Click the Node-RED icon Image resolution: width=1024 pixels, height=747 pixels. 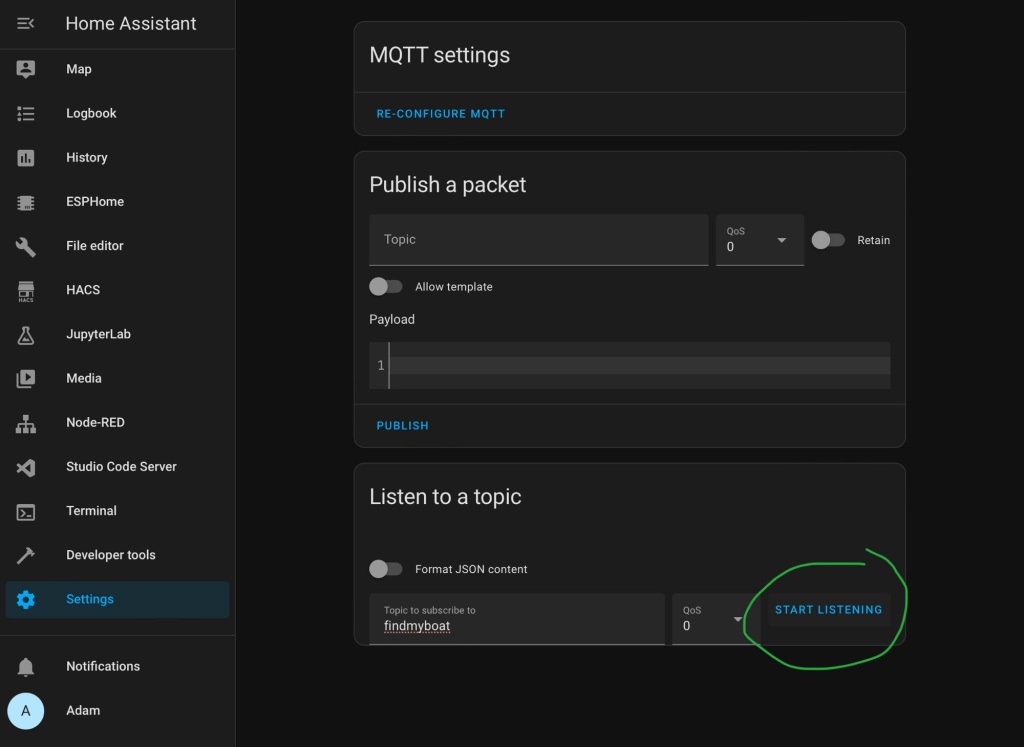coord(27,422)
